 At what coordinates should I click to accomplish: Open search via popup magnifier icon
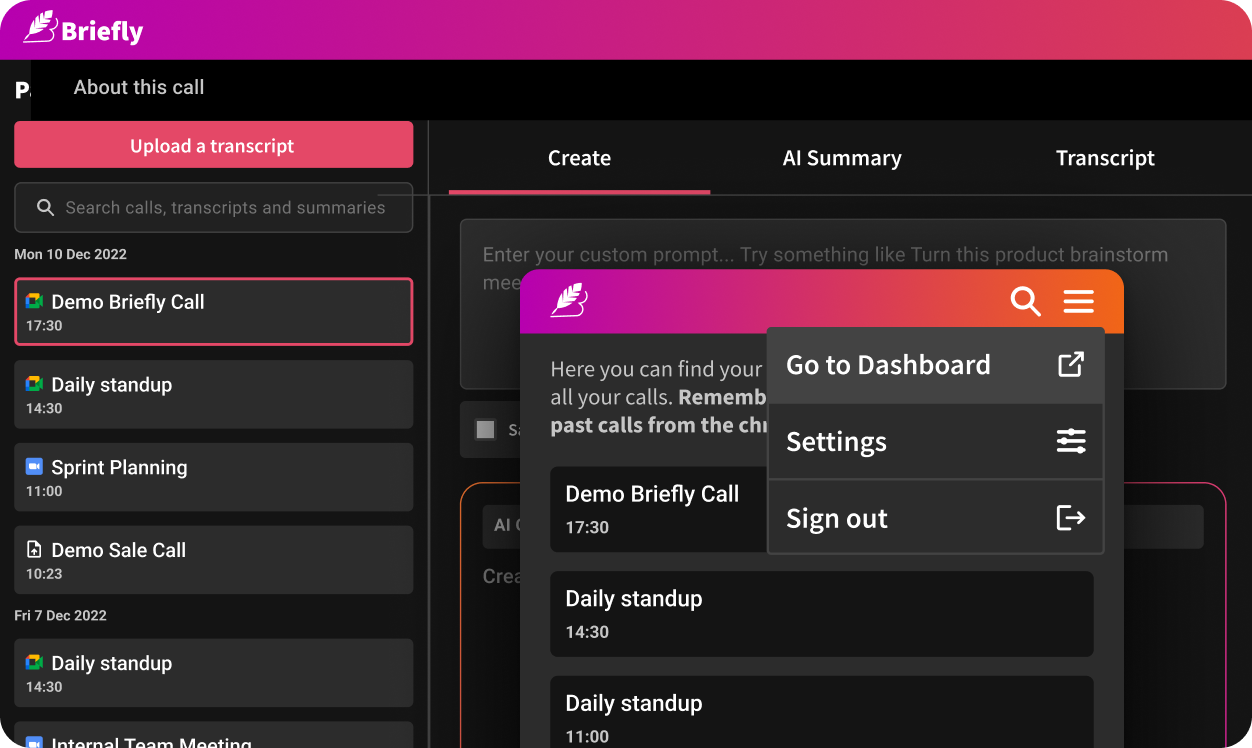1025,301
